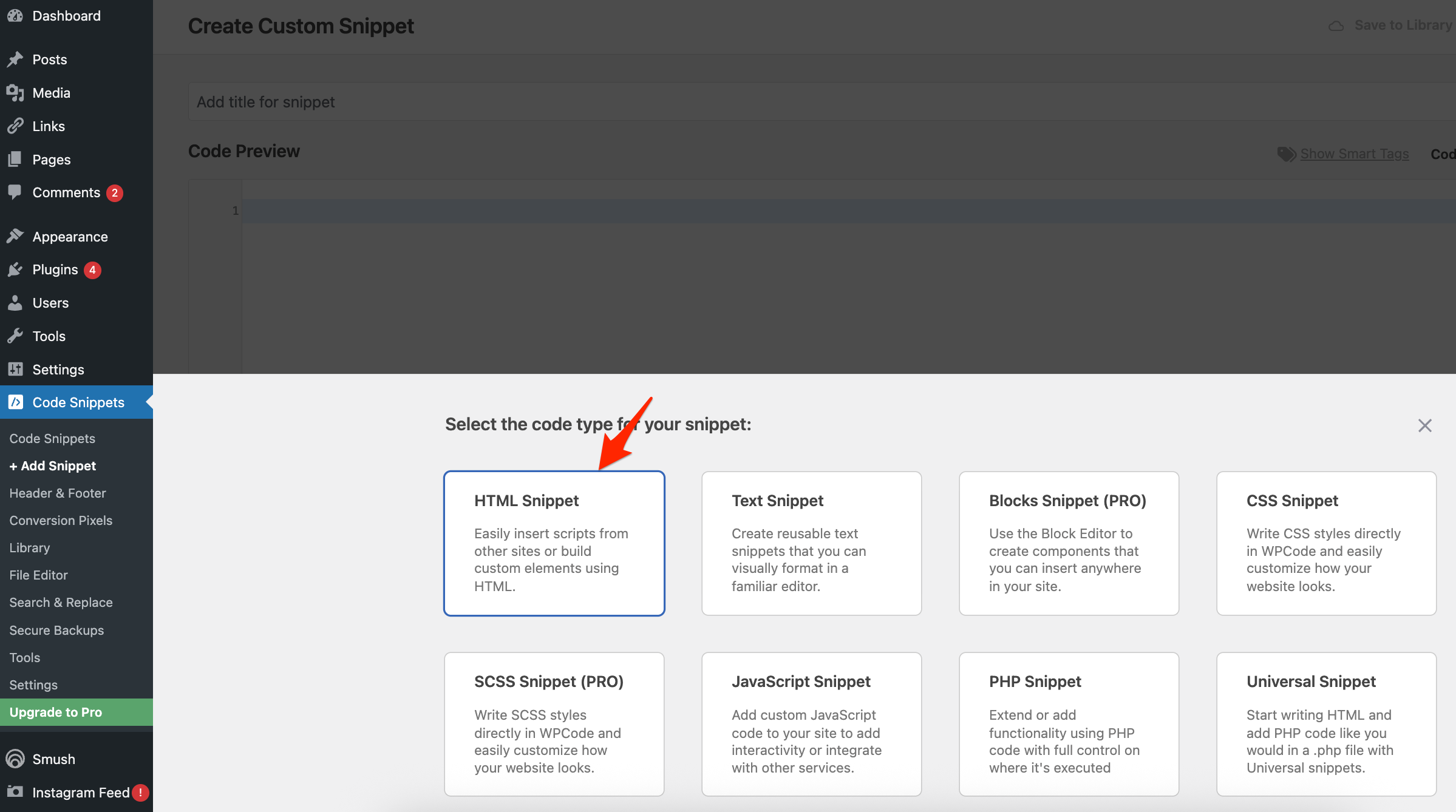The height and width of the screenshot is (812, 1456).
Task: Click the Posts pushpin icon
Action: pyautogui.click(x=15, y=59)
